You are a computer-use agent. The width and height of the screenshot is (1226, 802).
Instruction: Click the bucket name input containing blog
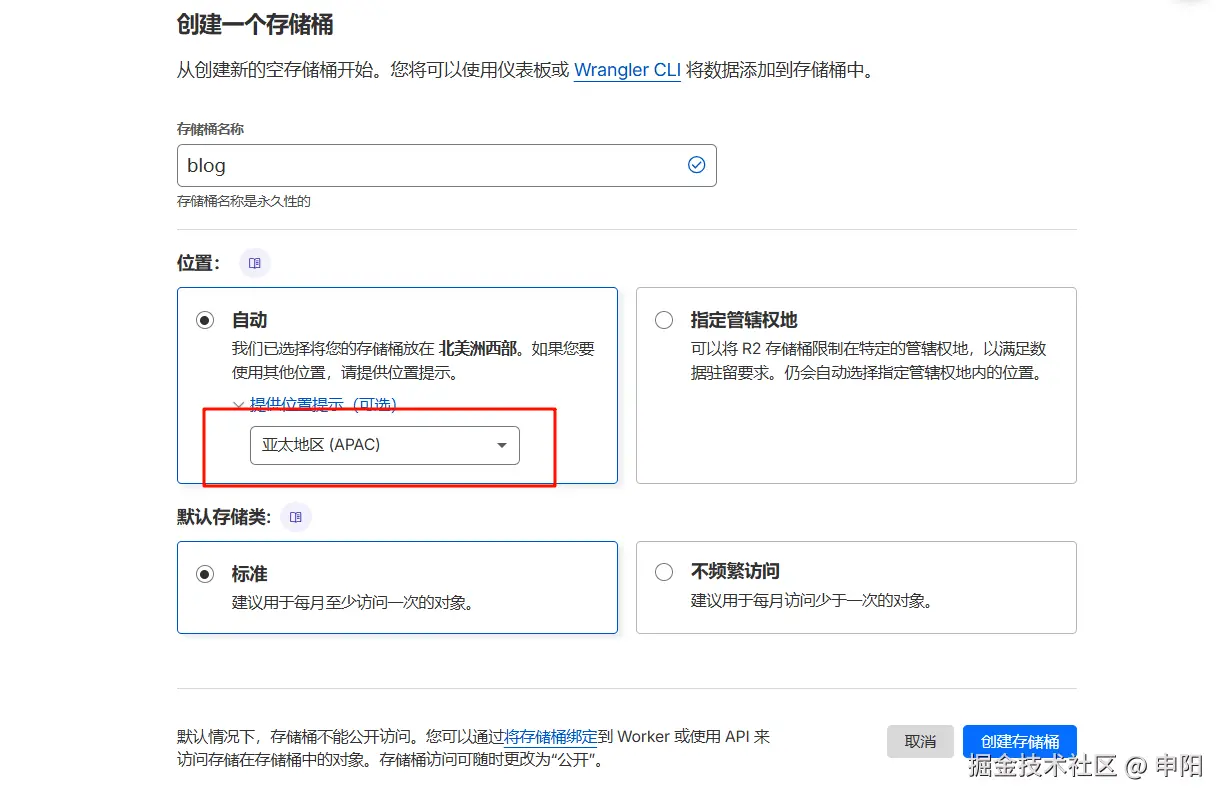coord(447,165)
